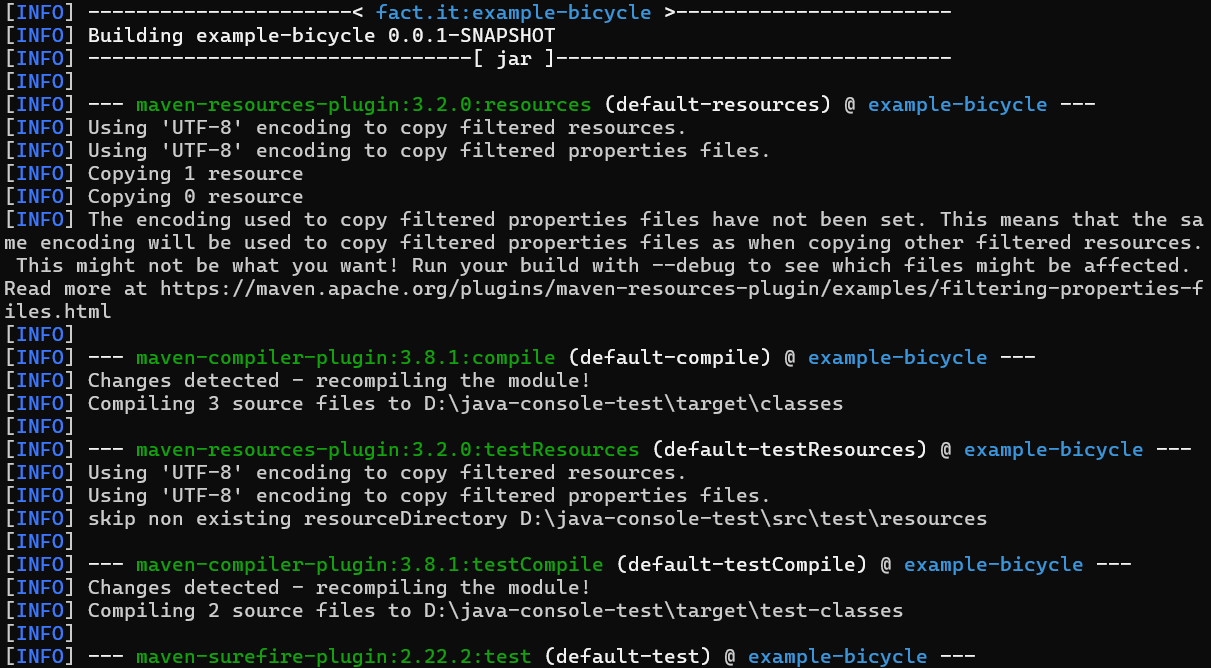Click maven-surefire-plugin:2.22.2:test text
The width and height of the screenshot is (1211, 668).
(334, 656)
